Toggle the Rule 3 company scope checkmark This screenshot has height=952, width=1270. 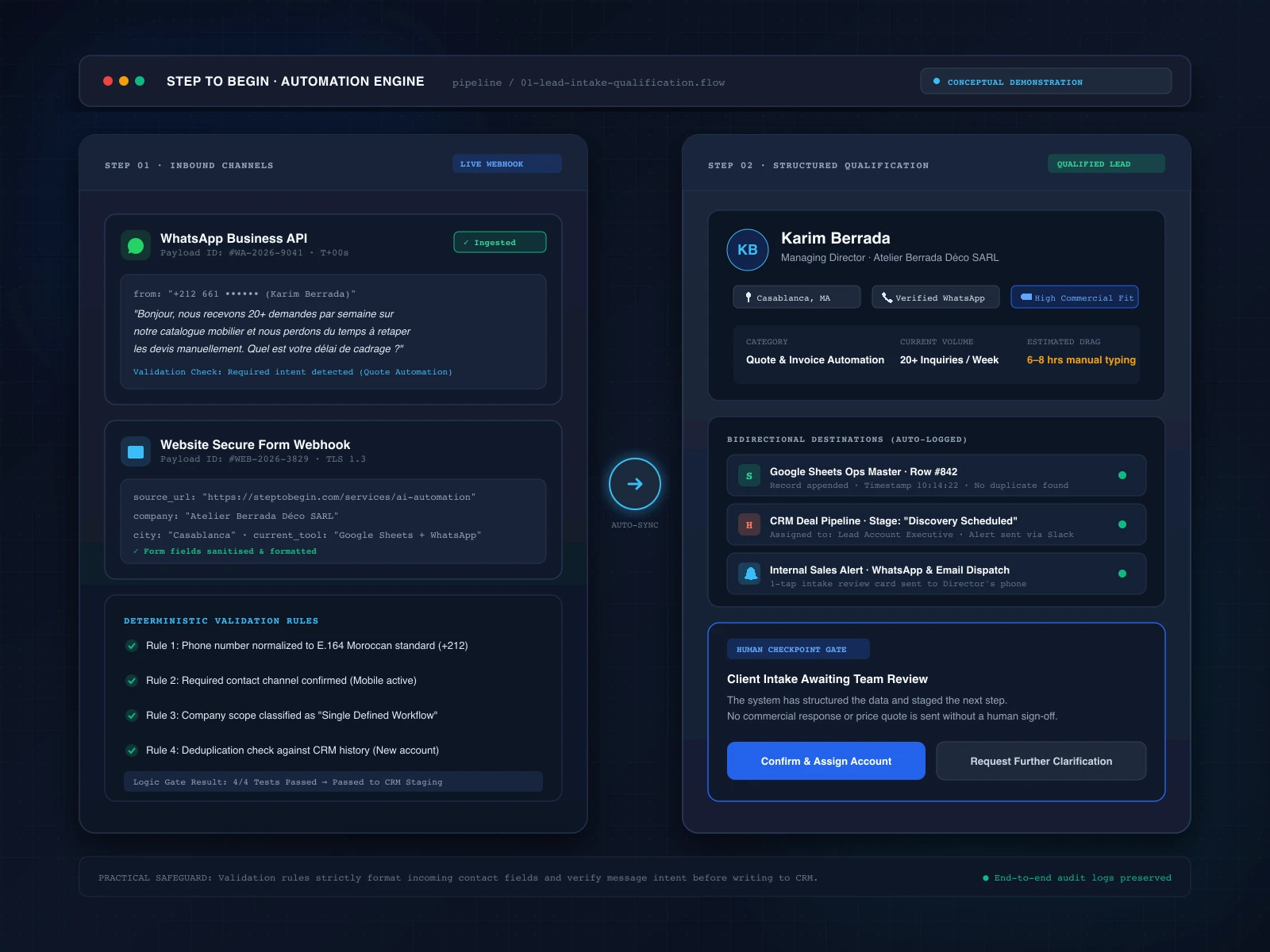pyautogui.click(x=132, y=716)
